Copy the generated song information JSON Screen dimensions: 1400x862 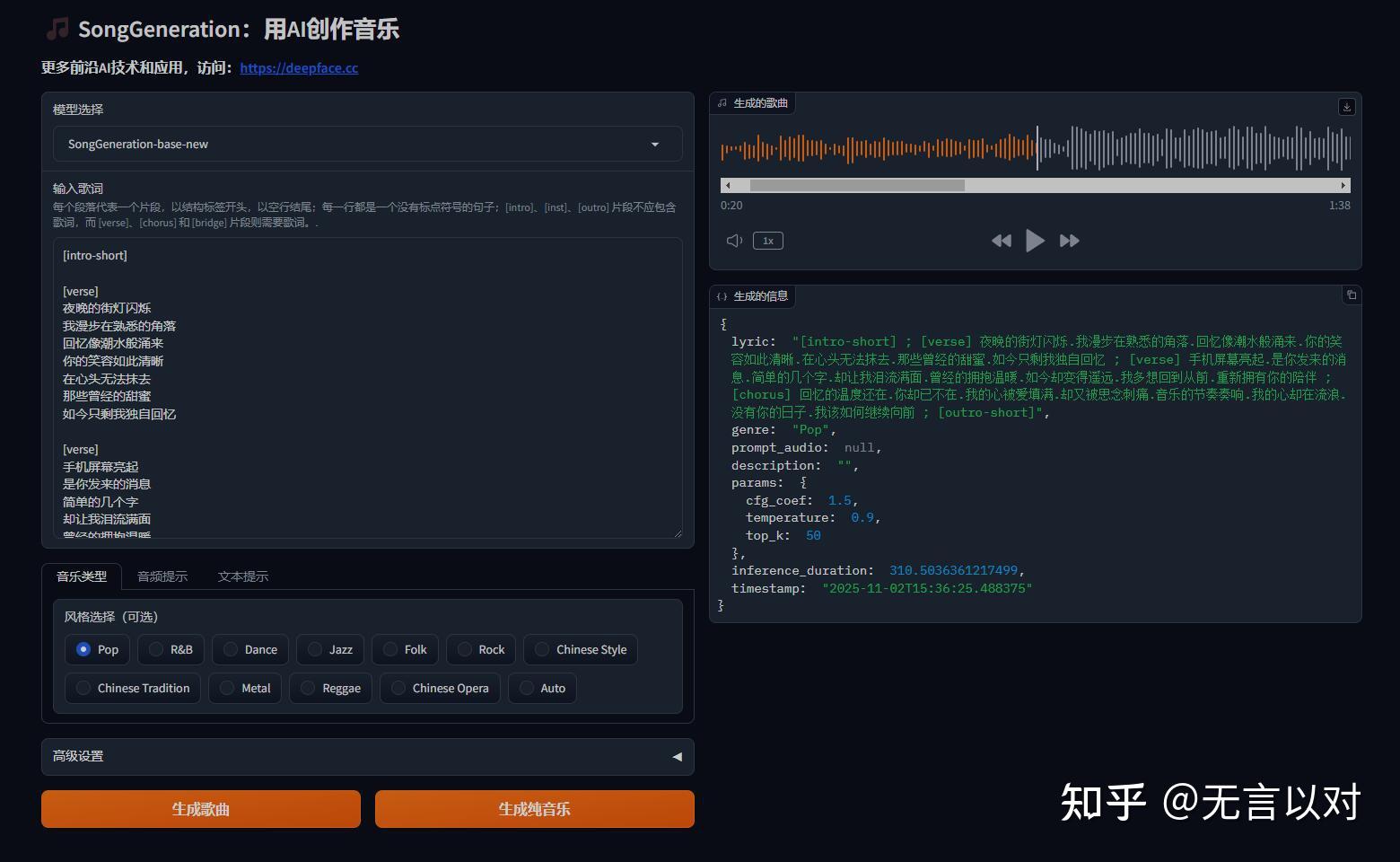tap(1352, 295)
